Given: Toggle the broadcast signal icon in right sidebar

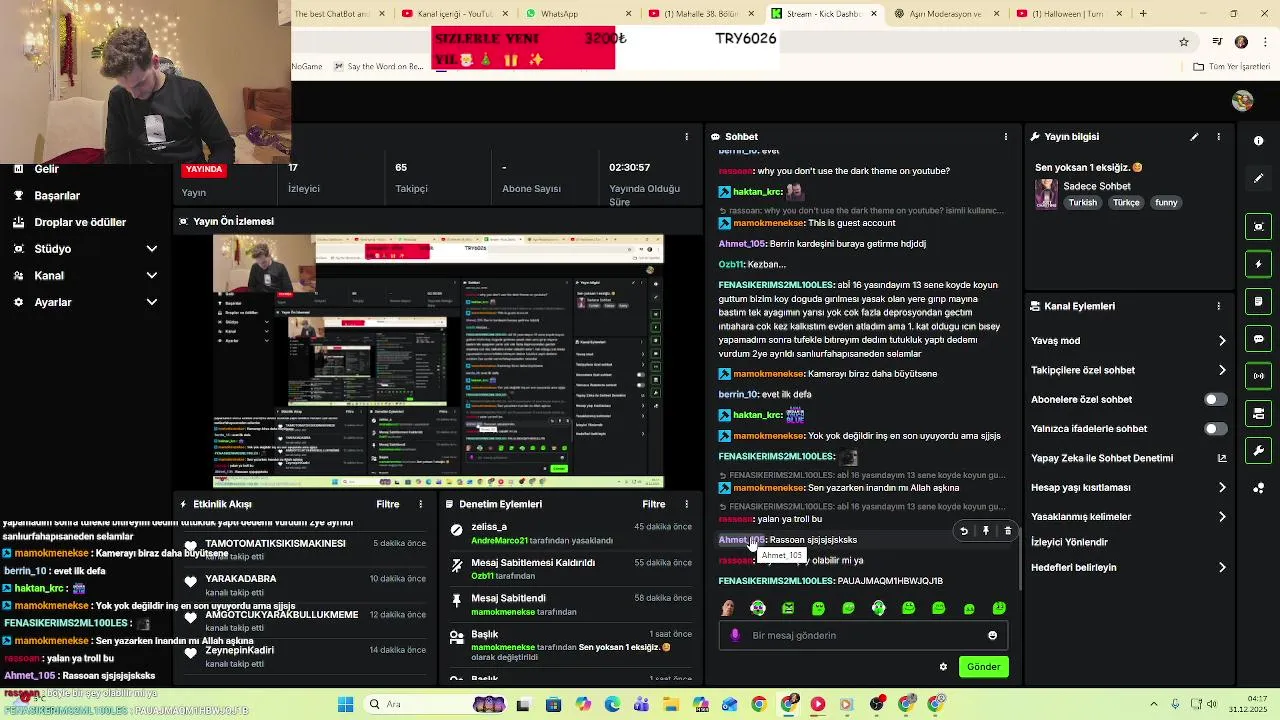Looking at the screenshot, I should pos(1258,376).
